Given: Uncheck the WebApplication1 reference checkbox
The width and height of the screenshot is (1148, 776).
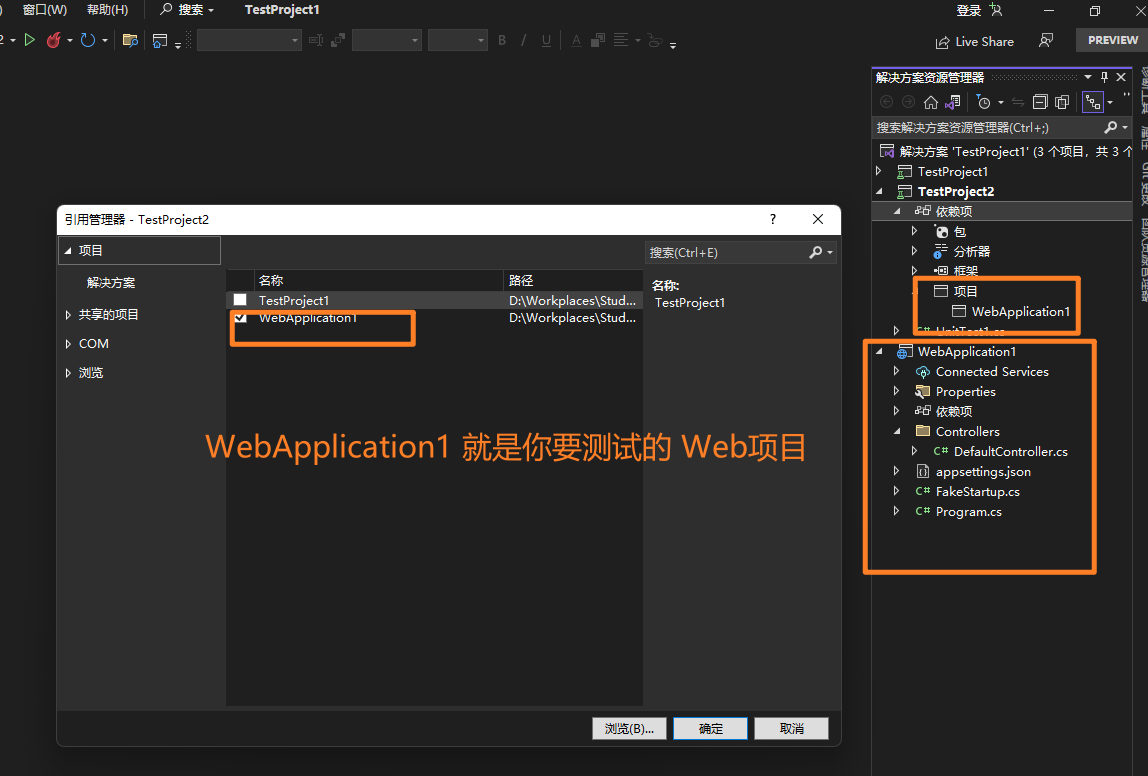Looking at the screenshot, I should coord(240,318).
